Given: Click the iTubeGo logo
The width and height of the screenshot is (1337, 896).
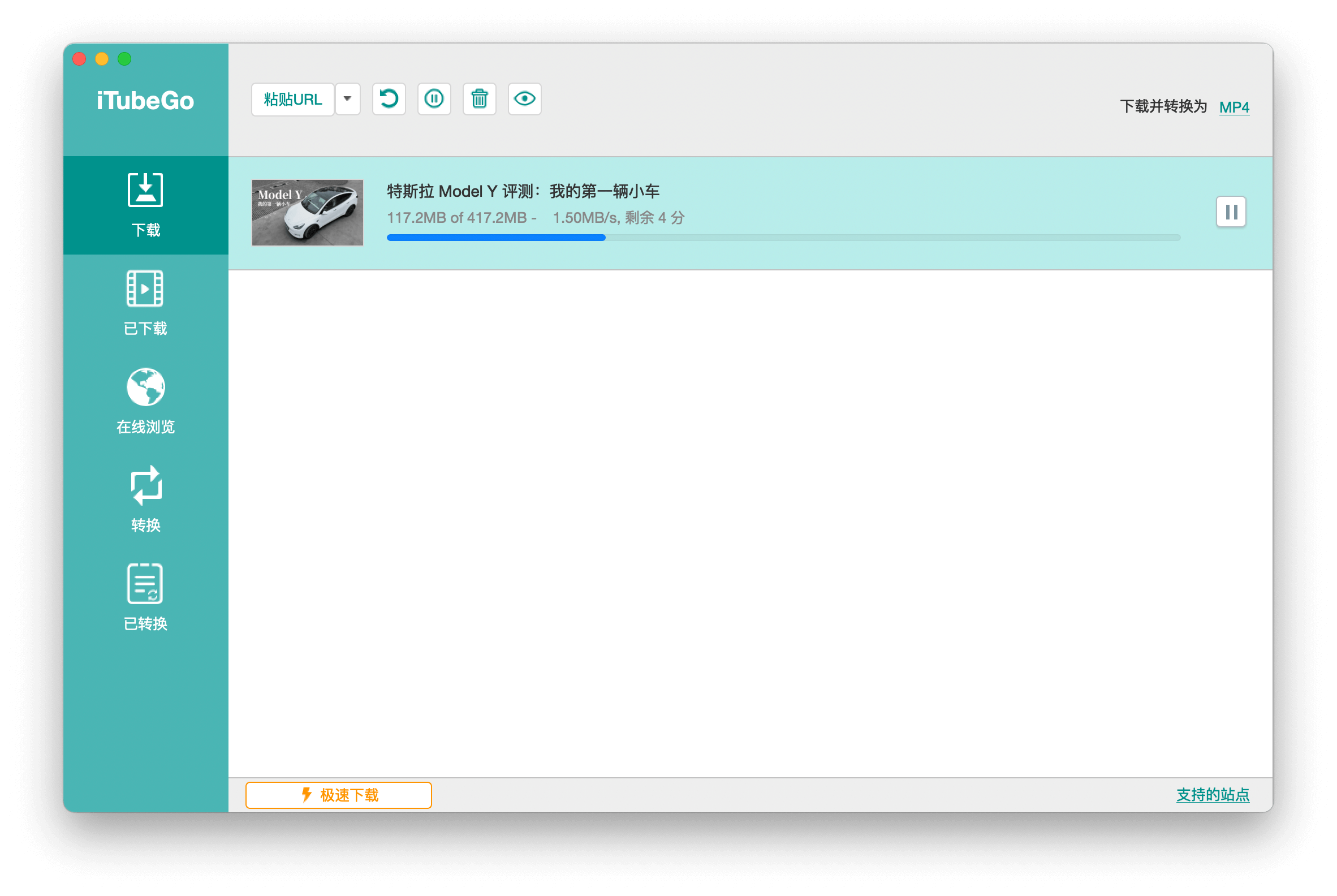Looking at the screenshot, I should [x=145, y=101].
